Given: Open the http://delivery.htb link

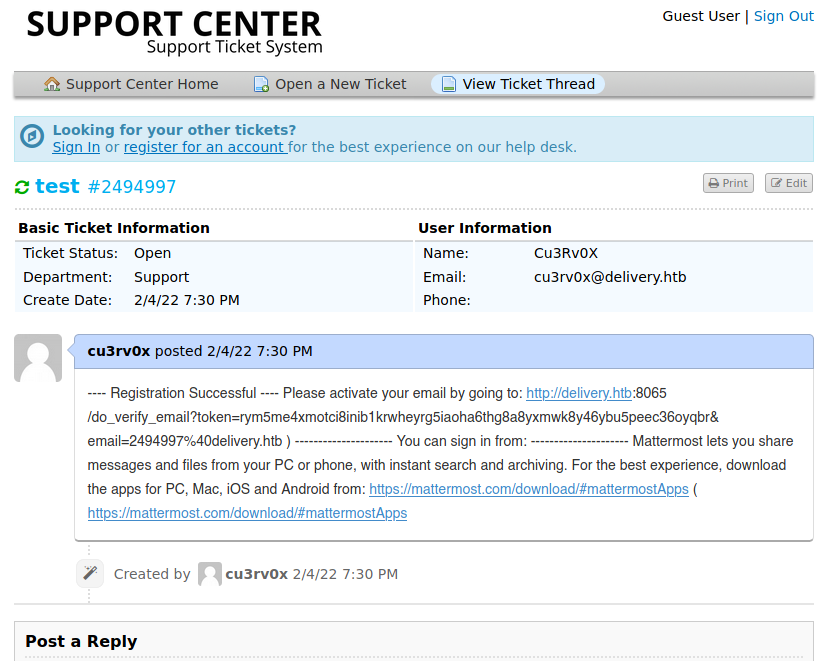Looking at the screenshot, I should [x=578, y=393].
